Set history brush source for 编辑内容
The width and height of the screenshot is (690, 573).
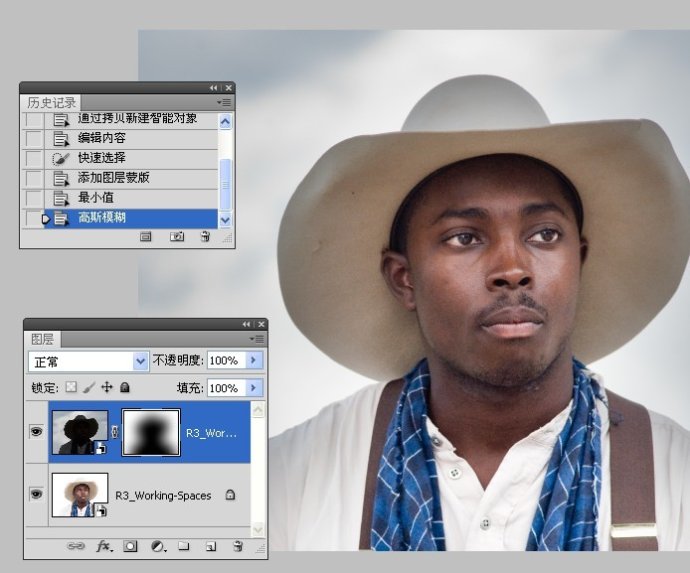34,139
